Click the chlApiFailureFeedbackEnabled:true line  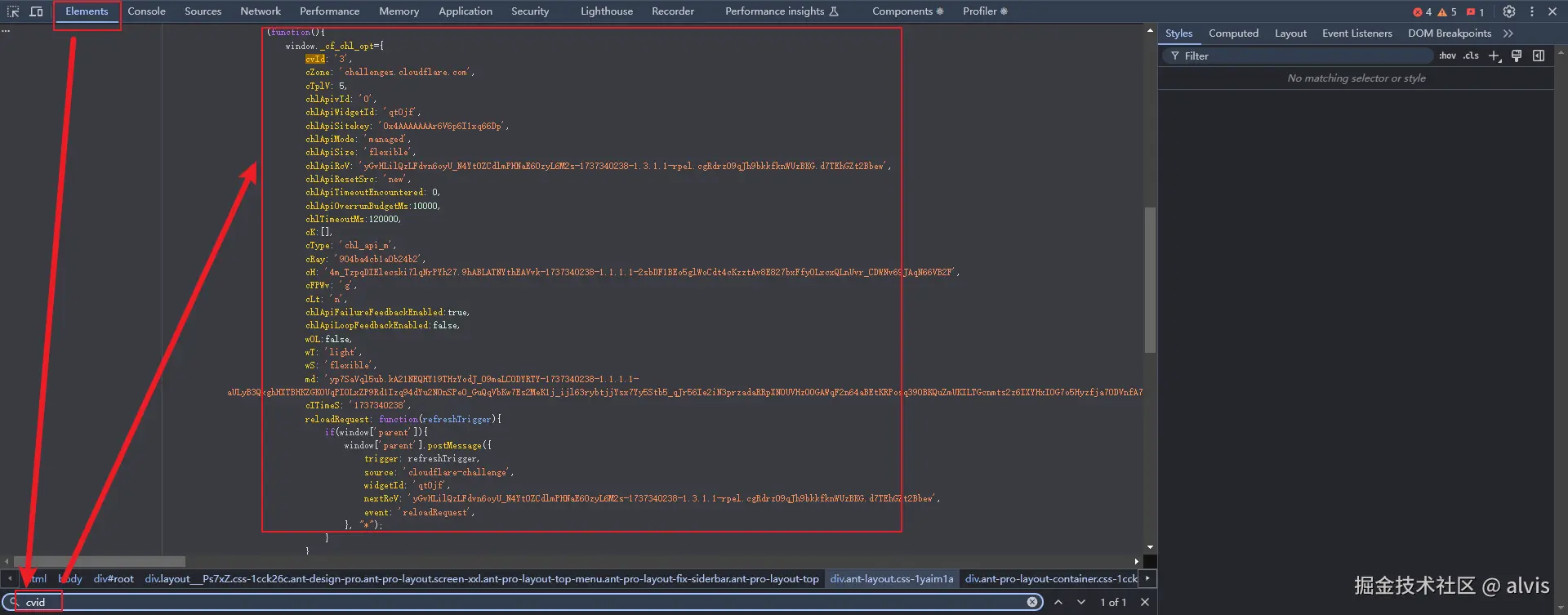coord(388,312)
